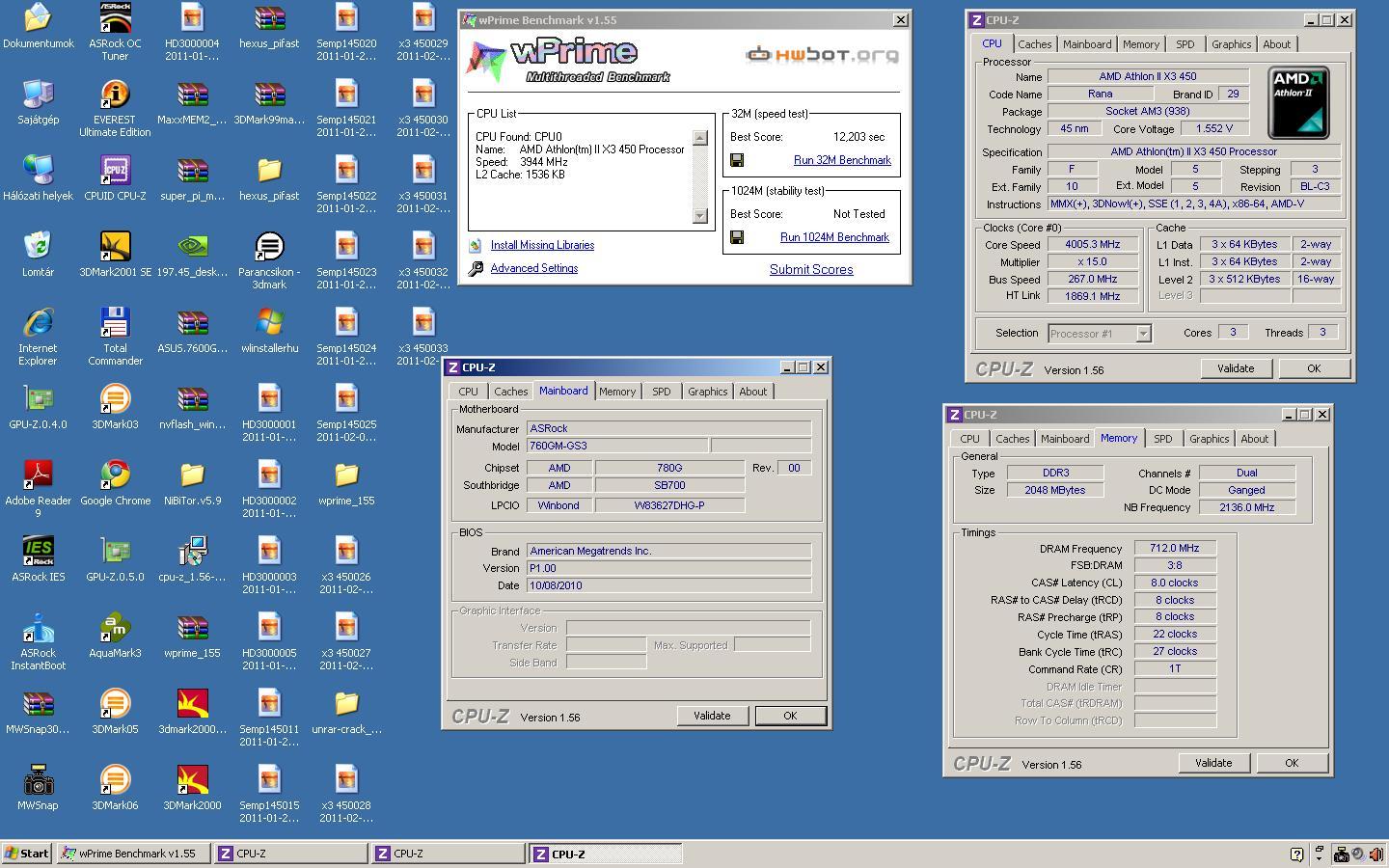1389x868 pixels.
Task: Click save icon beside Run 1024M Benchmark
Action: (737, 237)
